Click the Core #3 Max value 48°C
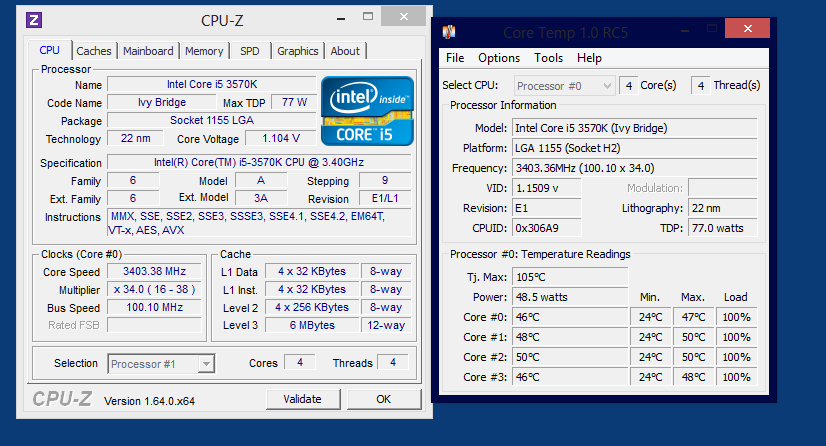 (693, 377)
